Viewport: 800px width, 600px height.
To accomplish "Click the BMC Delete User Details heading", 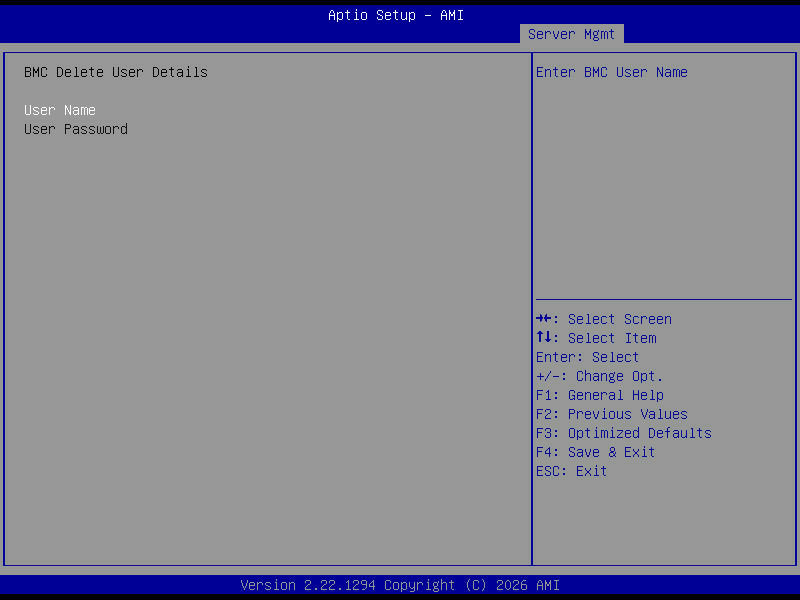I will 116,72.
